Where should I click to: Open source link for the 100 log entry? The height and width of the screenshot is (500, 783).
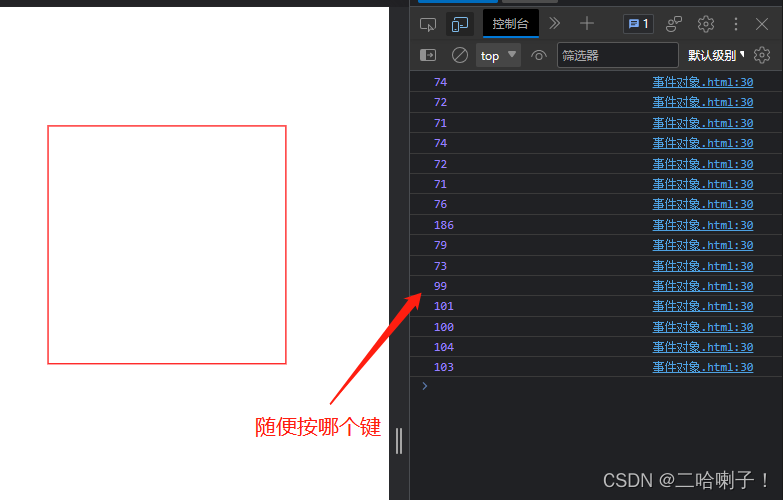(703, 327)
